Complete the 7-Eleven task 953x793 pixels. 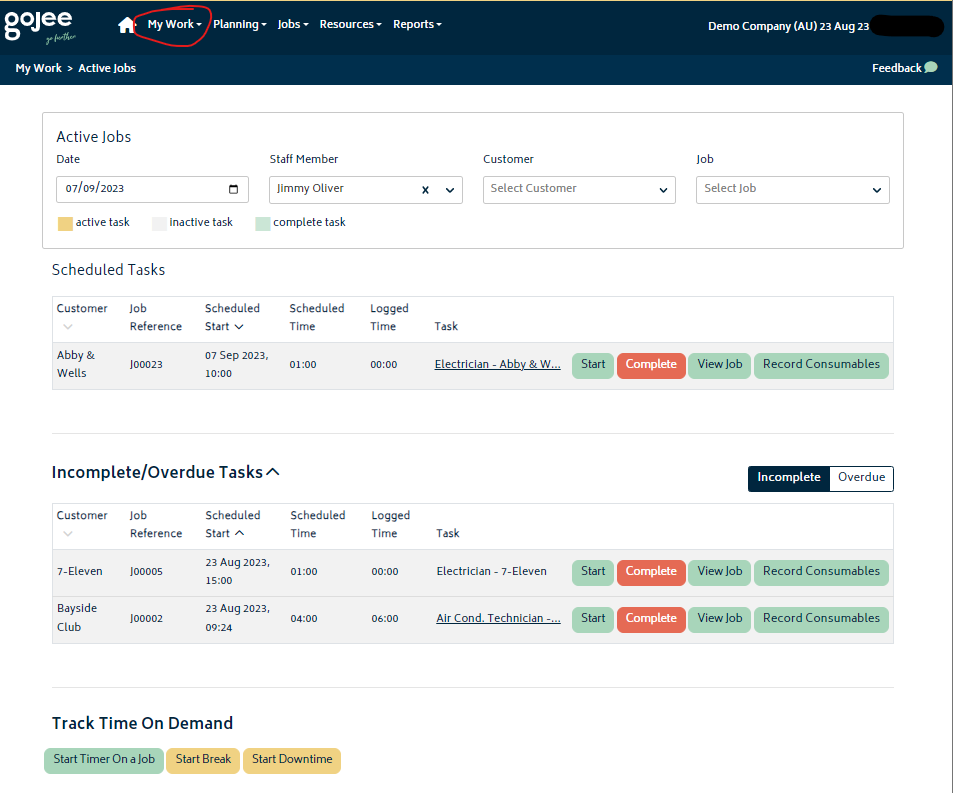(x=651, y=572)
